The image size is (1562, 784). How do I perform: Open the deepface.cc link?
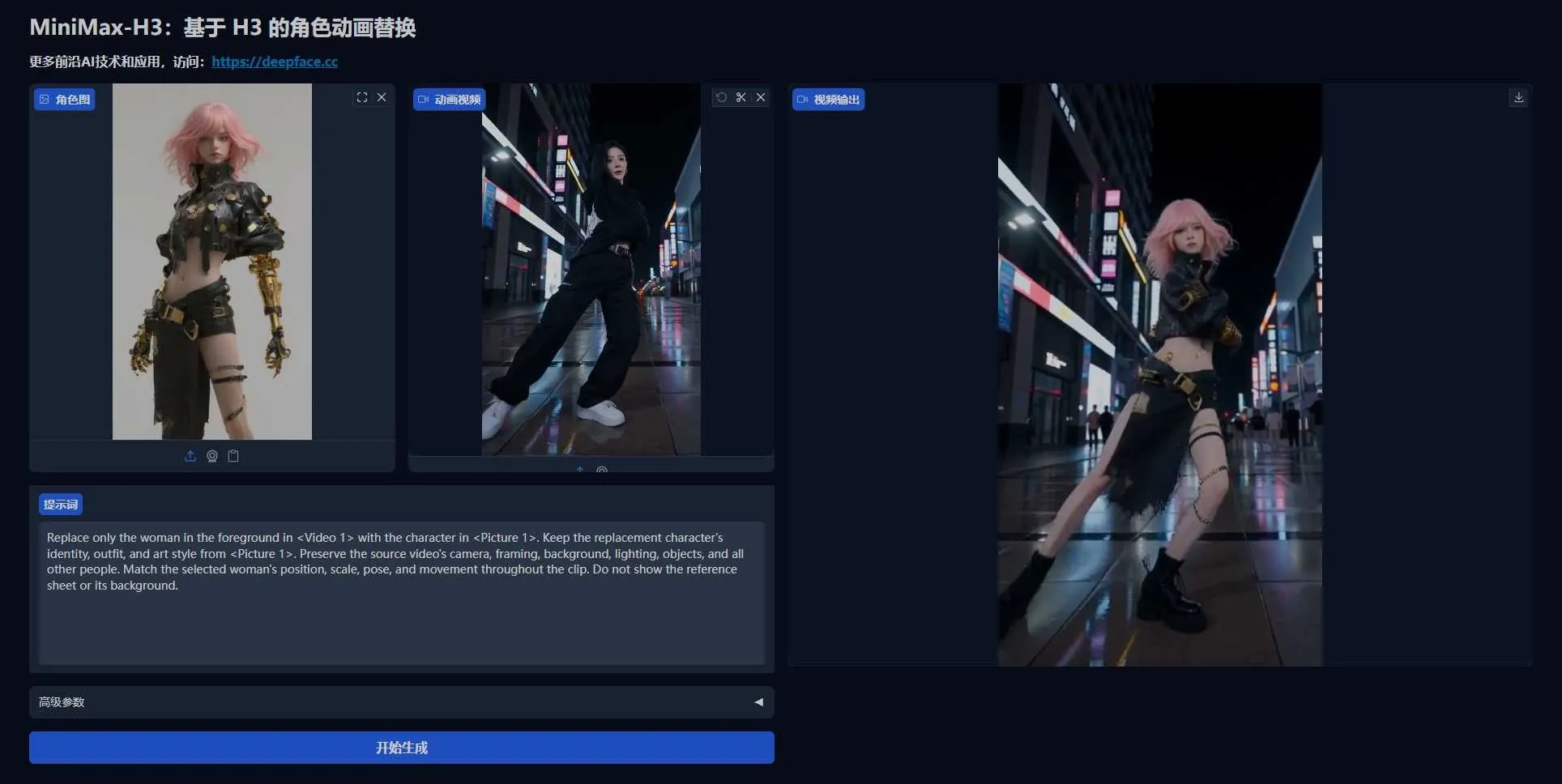click(x=275, y=62)
